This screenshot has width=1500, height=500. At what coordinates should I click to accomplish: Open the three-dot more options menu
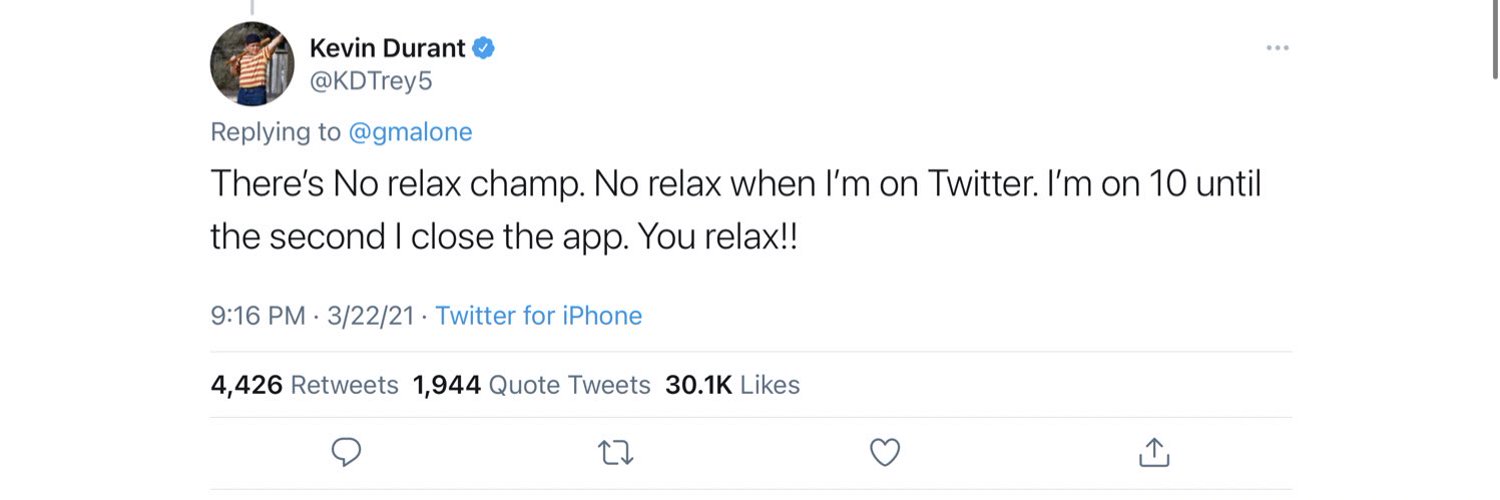(x=1277, y=48)
